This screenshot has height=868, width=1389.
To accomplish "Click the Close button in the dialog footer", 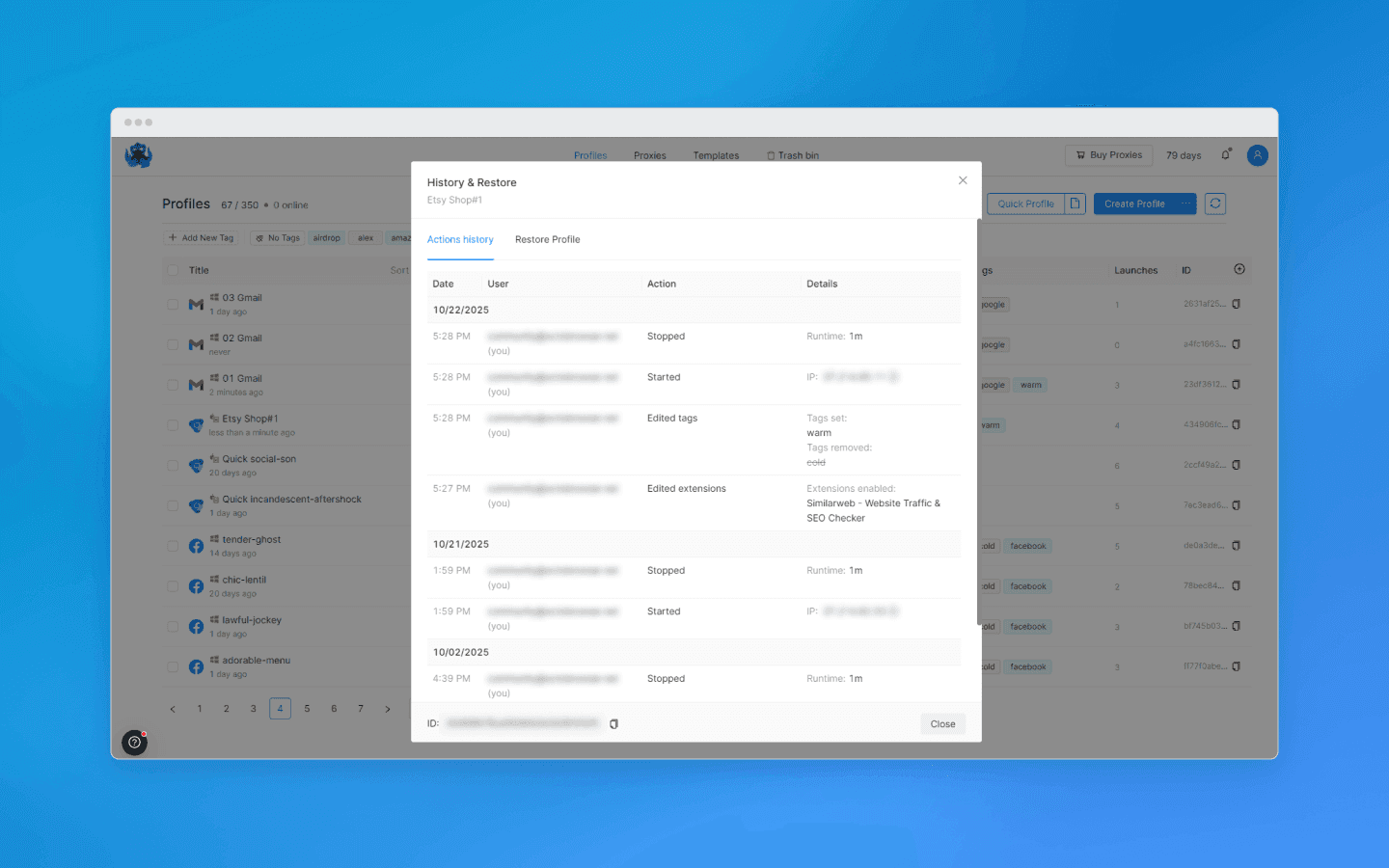I will click(x=942, y=724).
